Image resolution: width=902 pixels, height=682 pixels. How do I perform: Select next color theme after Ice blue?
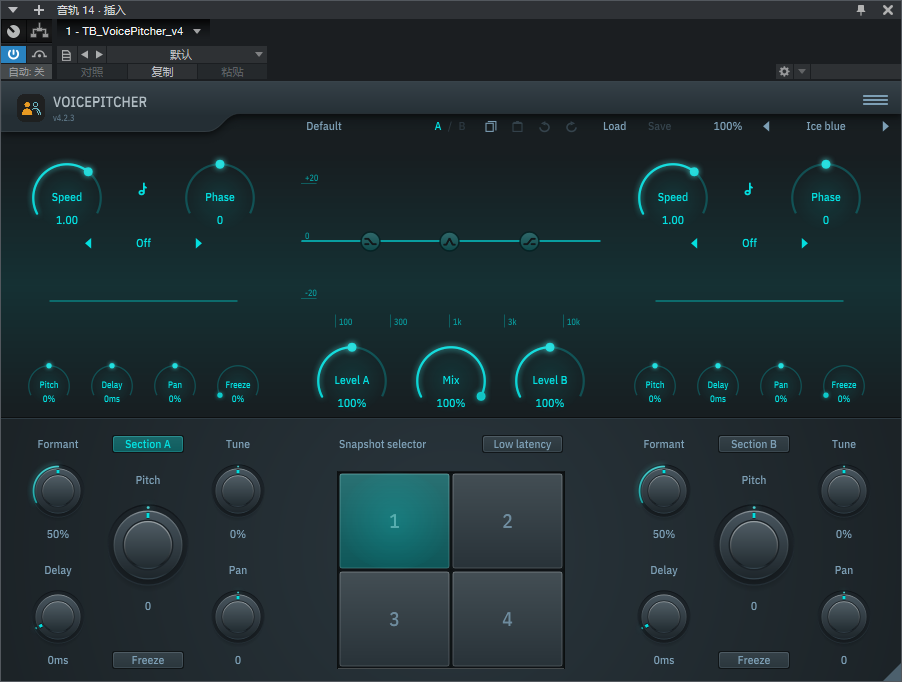pos(885,127)
